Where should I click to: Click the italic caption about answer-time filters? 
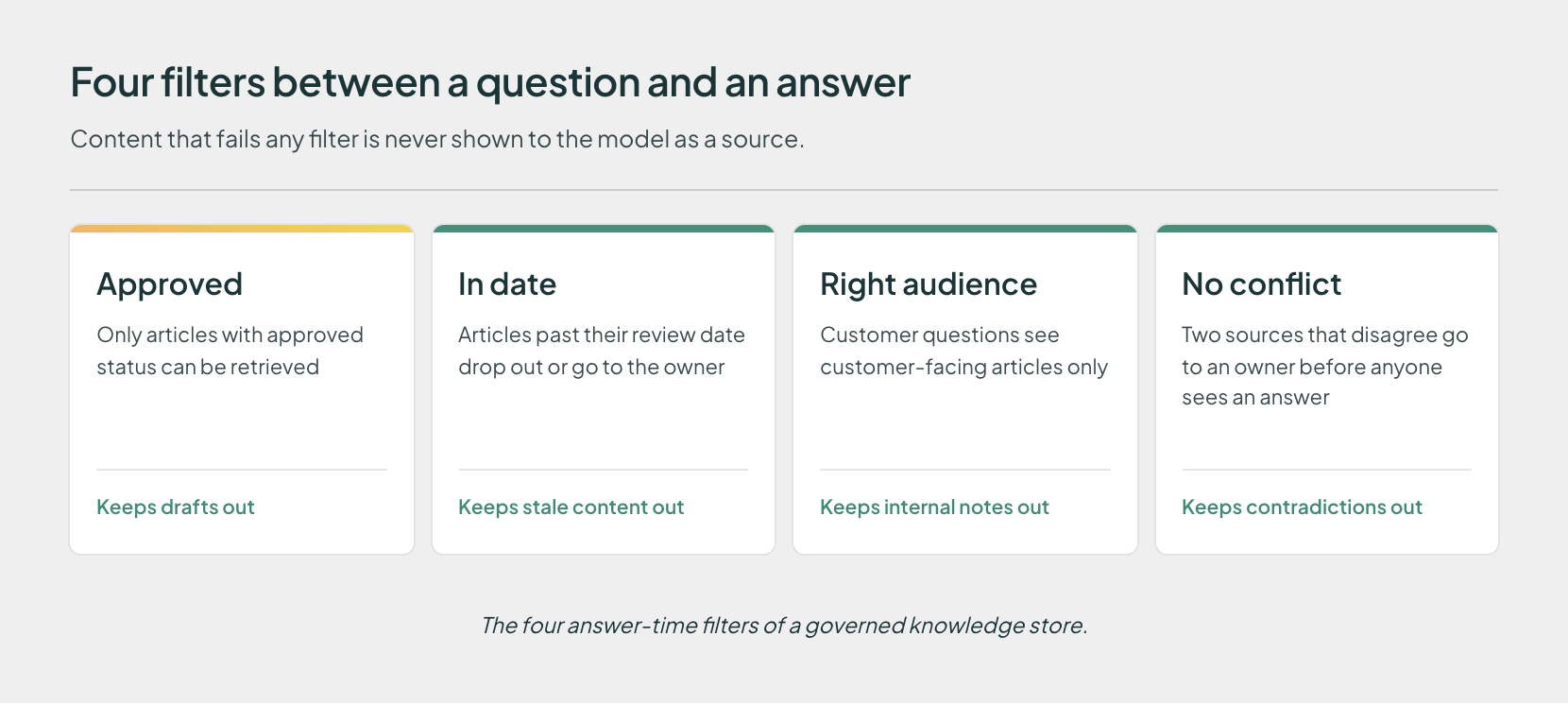(x=784, y=626)
